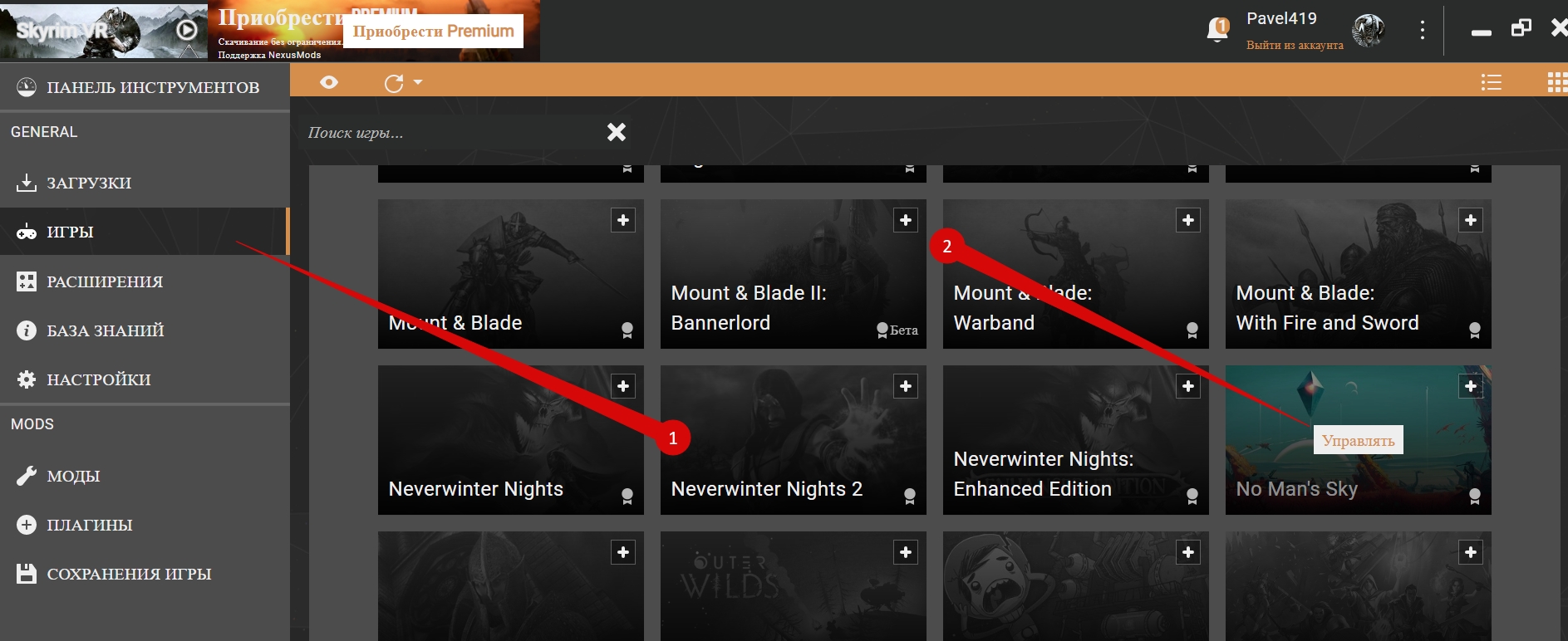
Task: Click the logout link Выйти из аккаунта
Action: (x=1295, y=46)
